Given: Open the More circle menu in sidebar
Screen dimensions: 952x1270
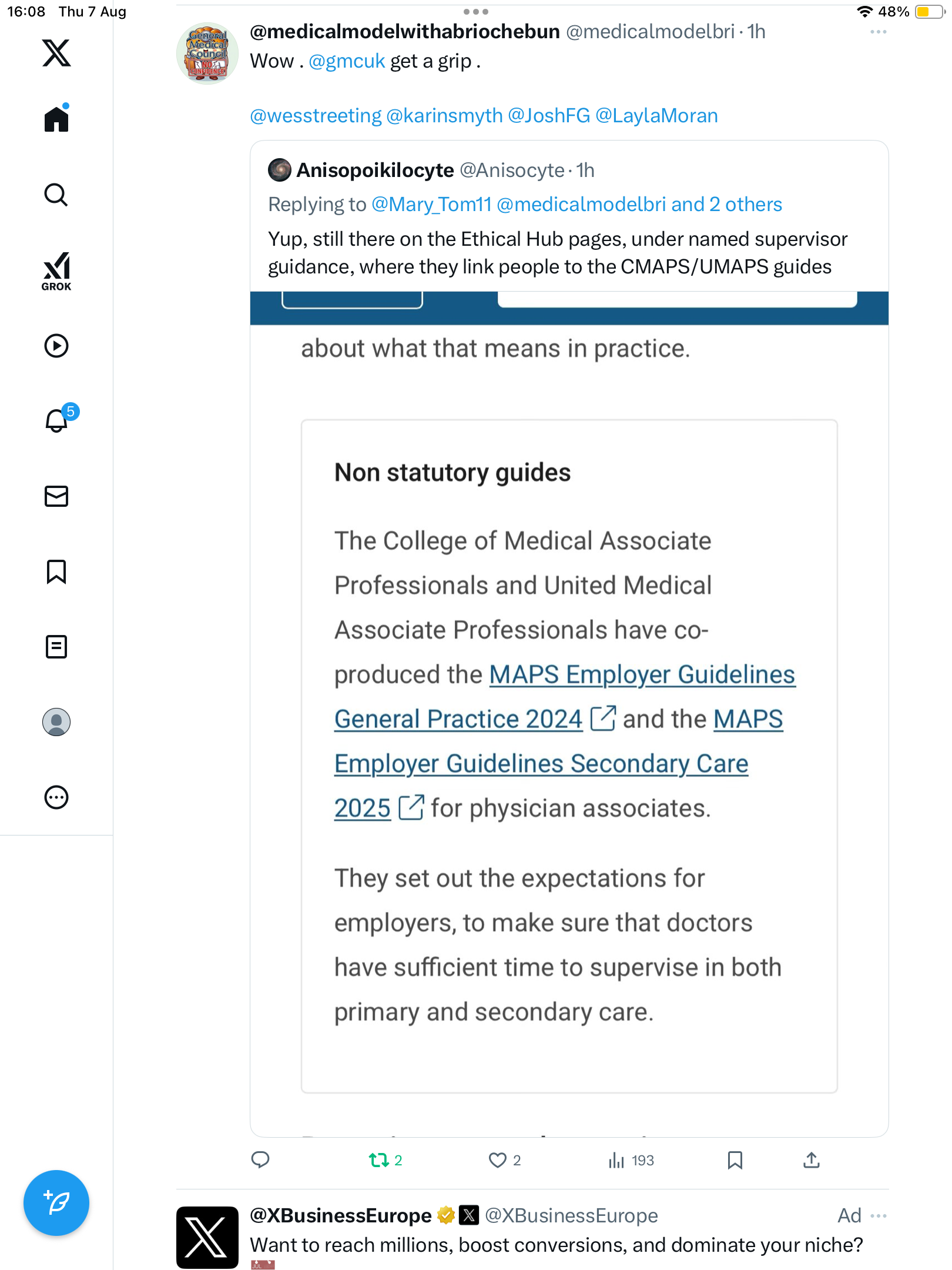Looking at the screenshot, I should point(56,797).
